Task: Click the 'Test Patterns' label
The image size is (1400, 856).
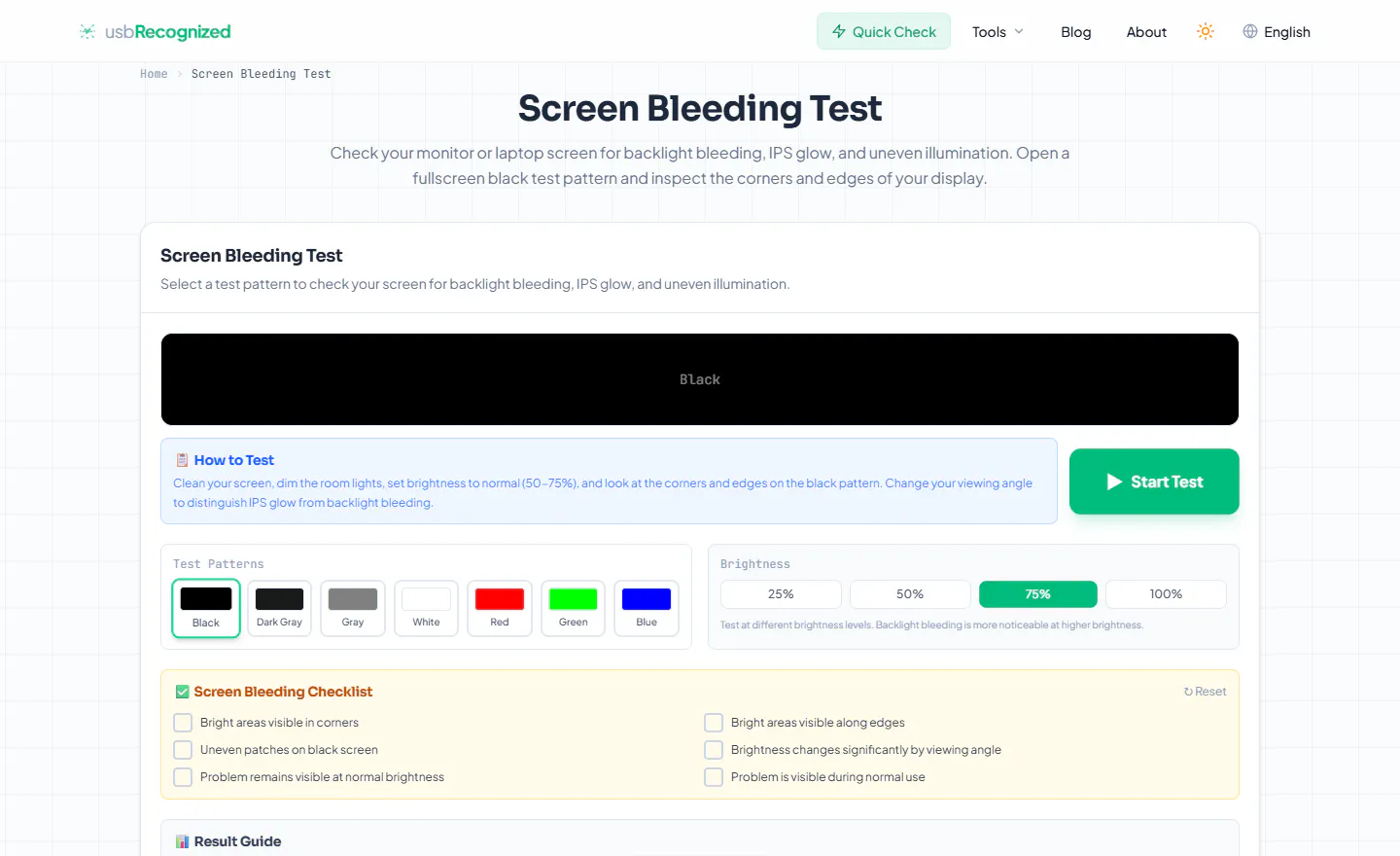Action: (x=219, y=564)
